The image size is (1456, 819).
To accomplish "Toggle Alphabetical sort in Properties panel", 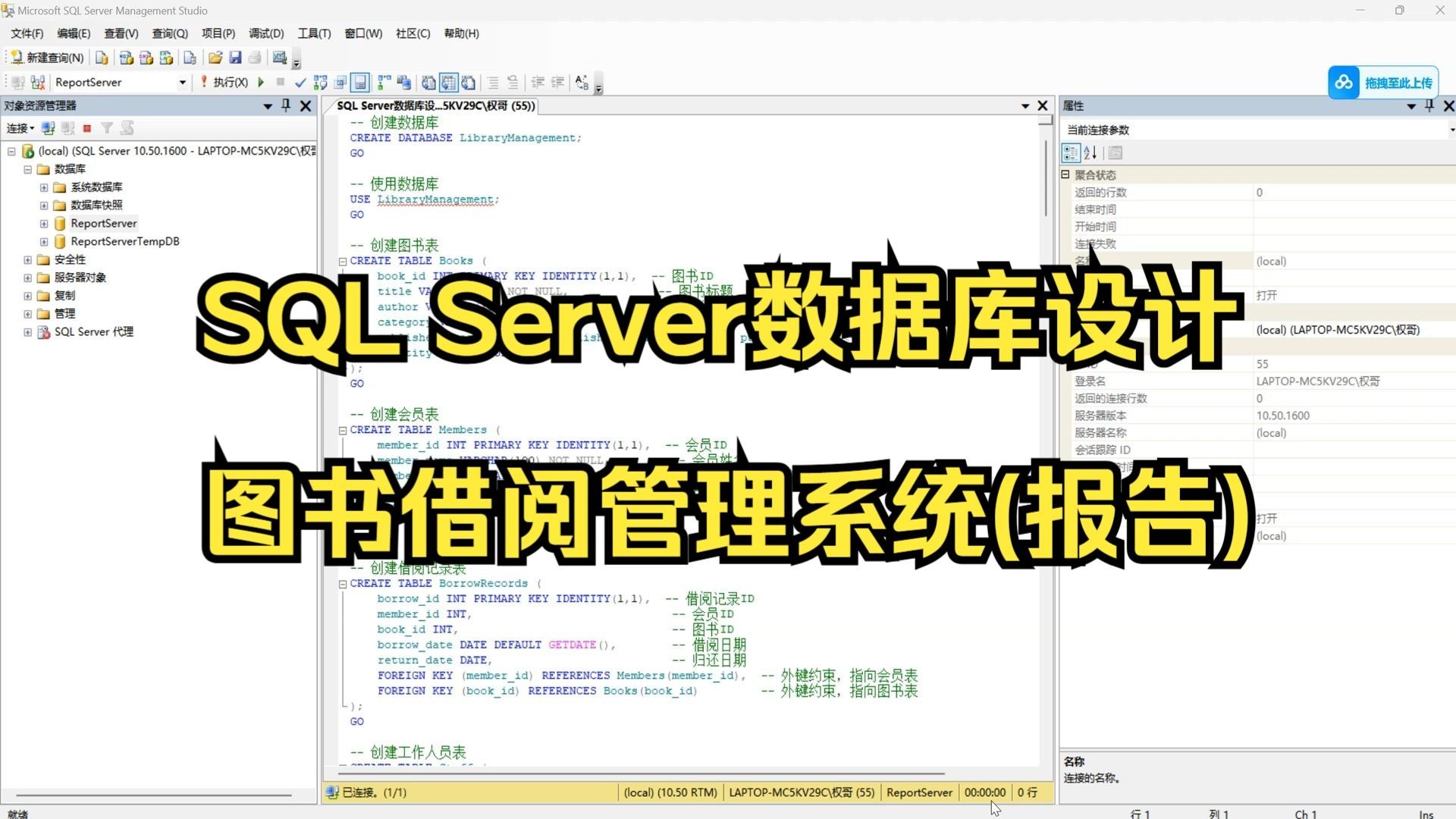I will [1090, 153].
